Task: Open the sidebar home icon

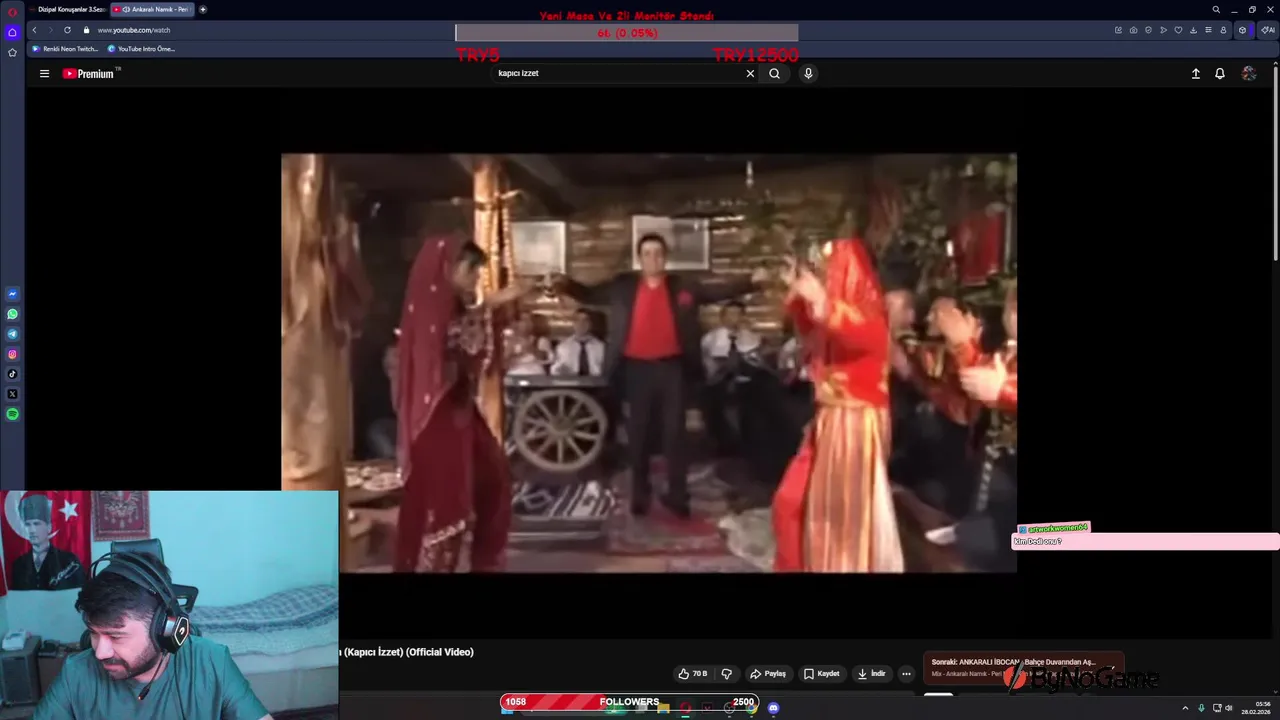Action: tap(12, 32)
